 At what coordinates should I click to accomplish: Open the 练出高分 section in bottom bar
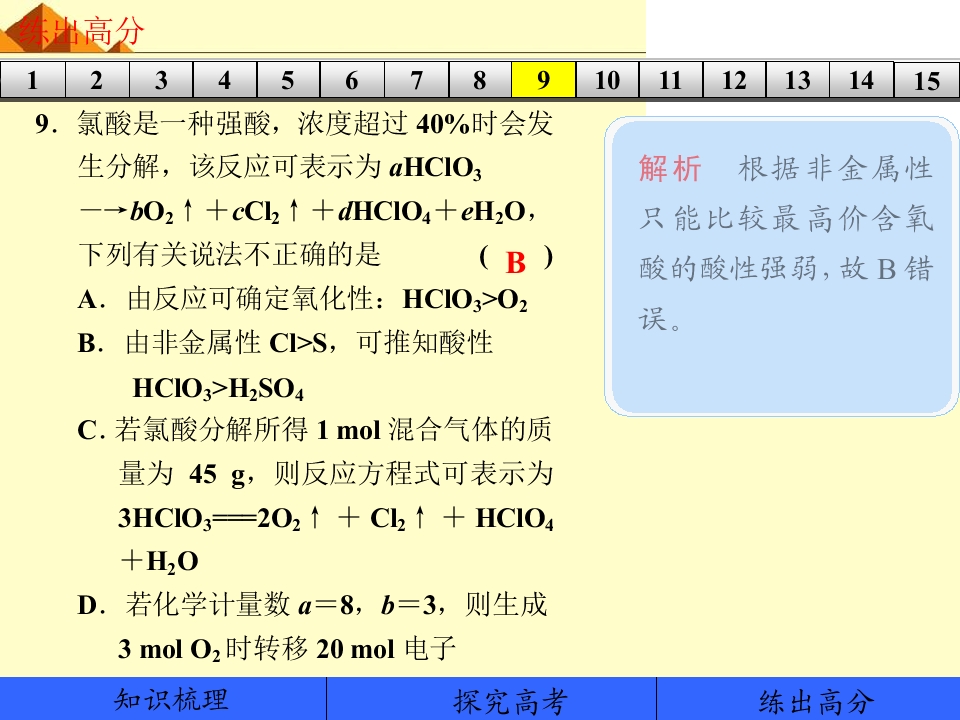coord(808,699)
